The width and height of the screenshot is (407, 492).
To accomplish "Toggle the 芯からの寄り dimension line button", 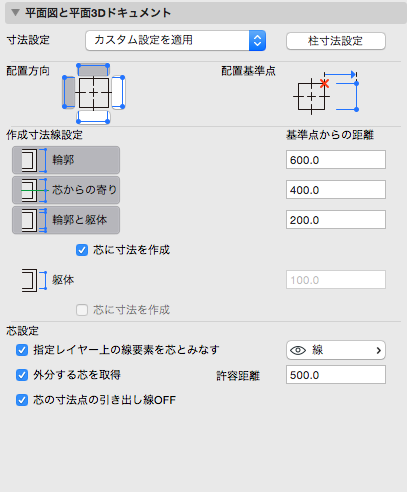I will pyautogui.click(x=66, y=190).
